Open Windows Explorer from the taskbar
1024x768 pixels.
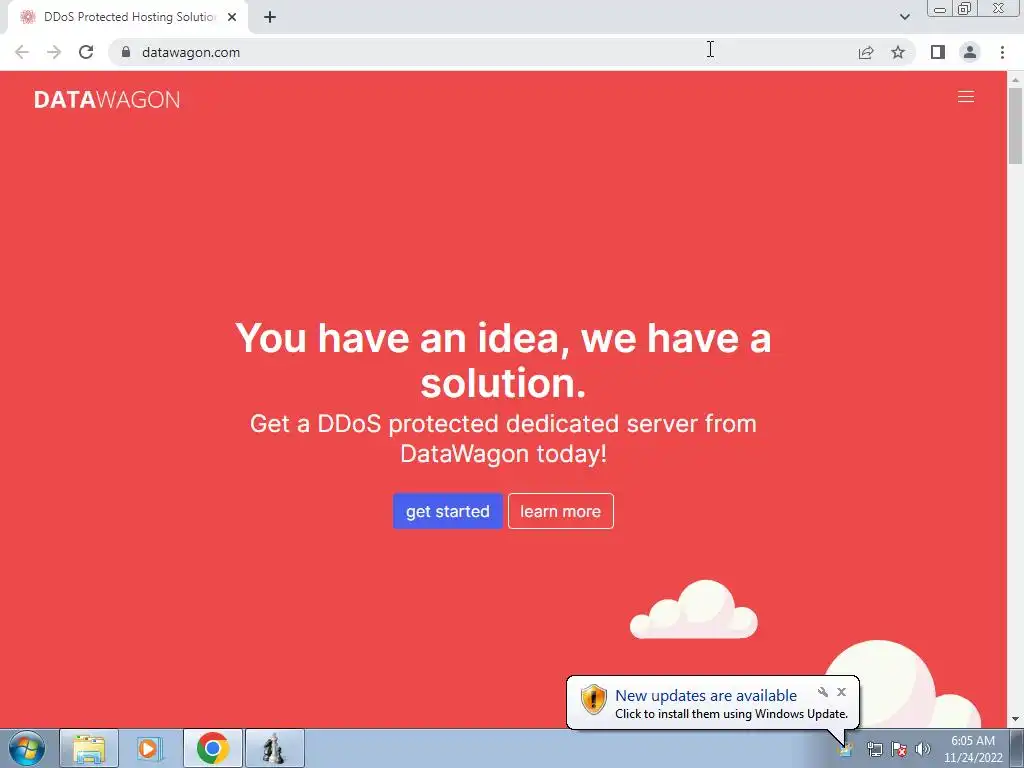(89, 749)
